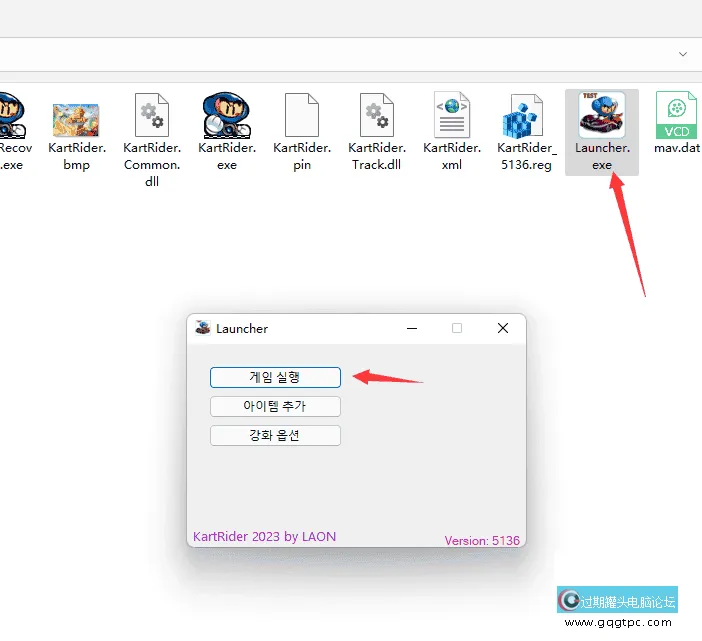Select the partially visible Recov exe file
This screenshot has width=702, height=641.
click(x=10, y=116)
